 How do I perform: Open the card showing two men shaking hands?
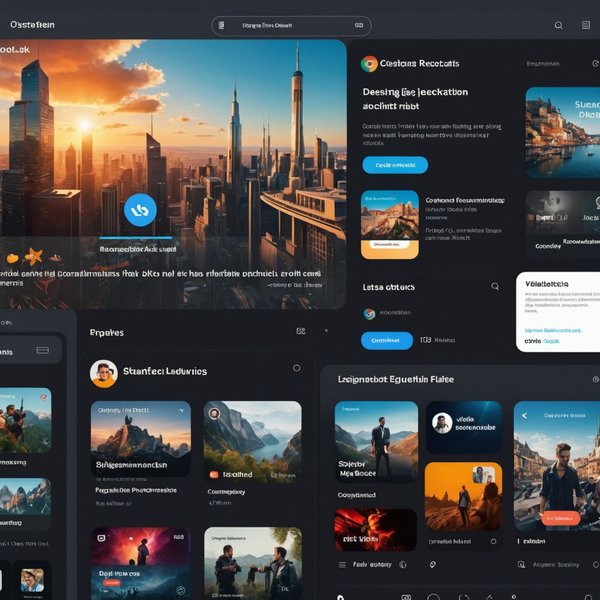click(253, 563)
